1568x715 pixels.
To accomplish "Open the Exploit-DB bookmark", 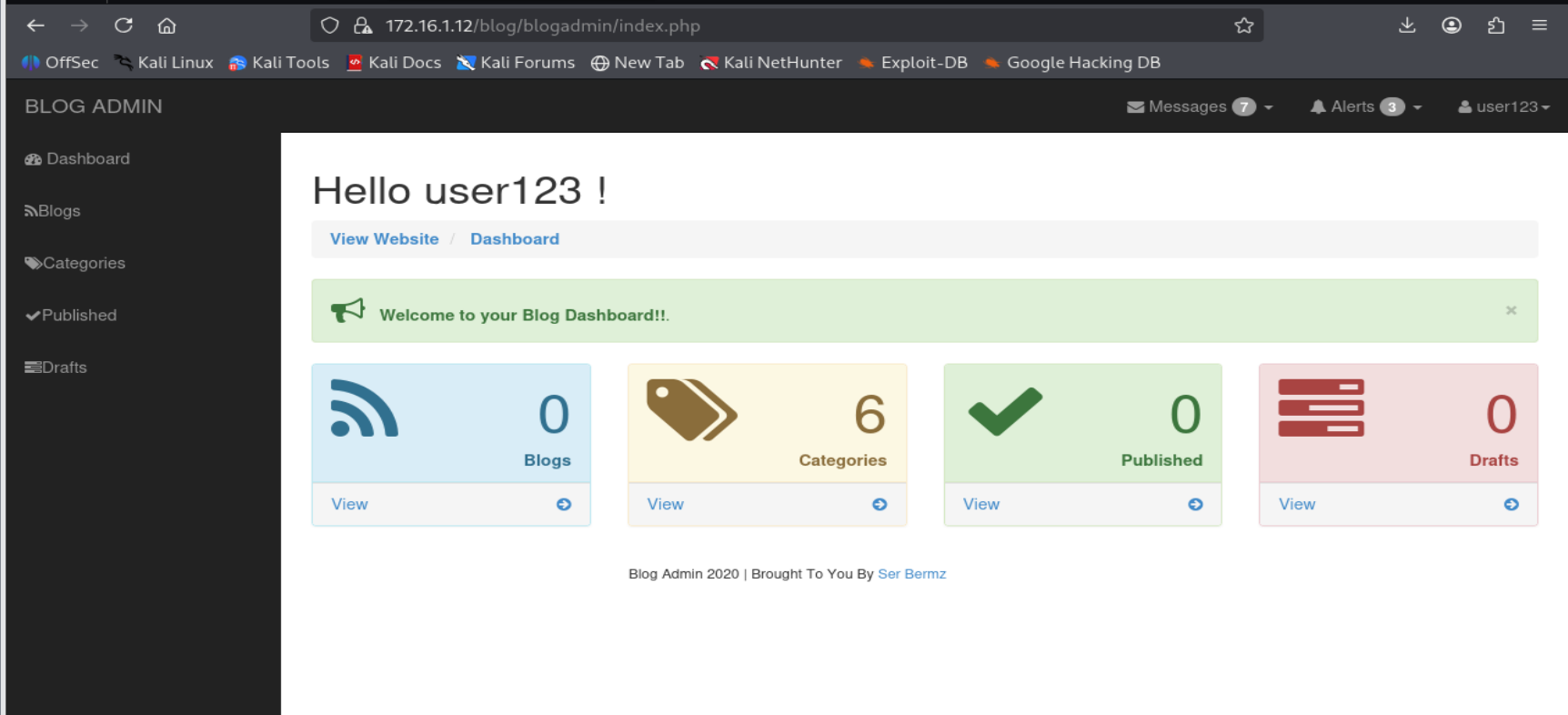I will tap(913, 62).
